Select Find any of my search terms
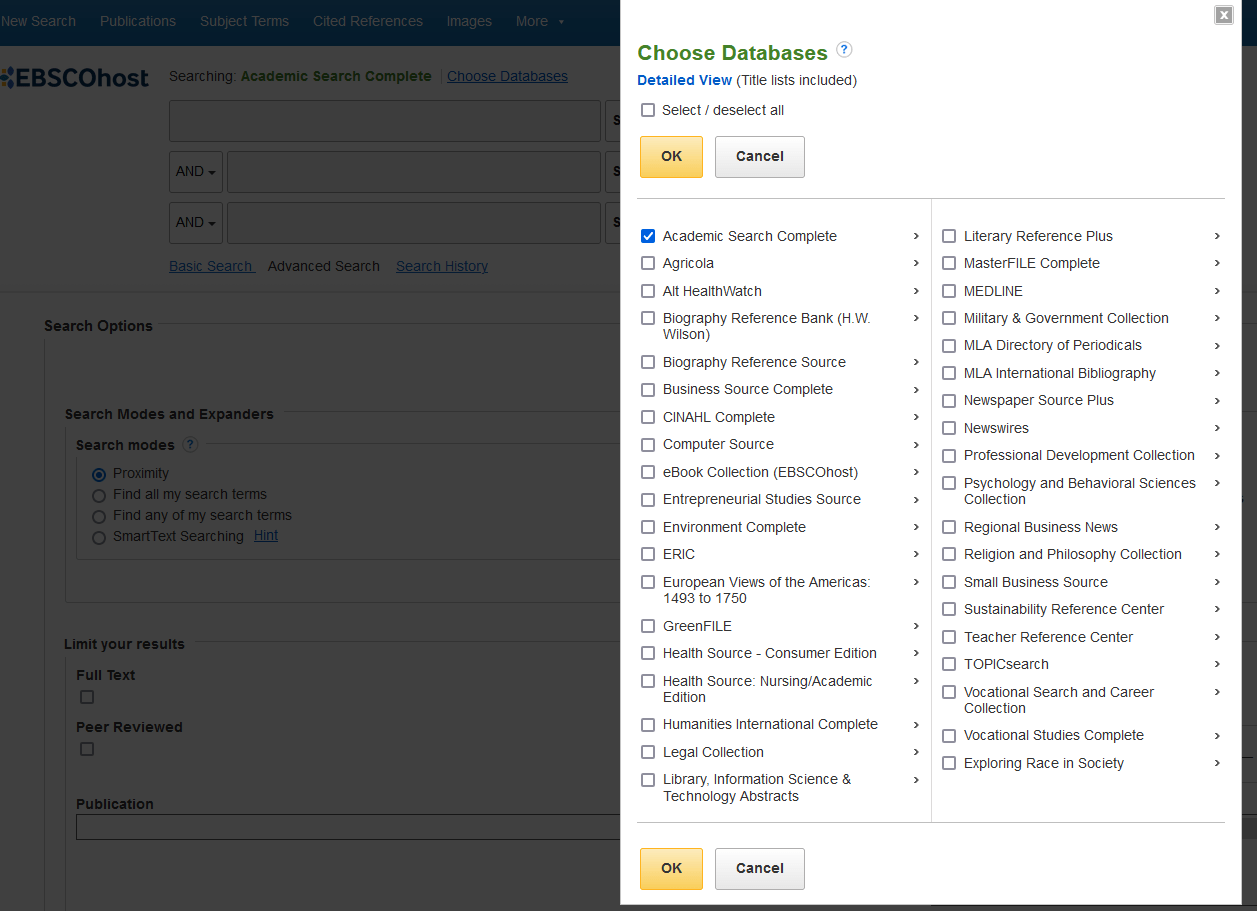Viewport: 1257px width, 911px height. (99, 516)
